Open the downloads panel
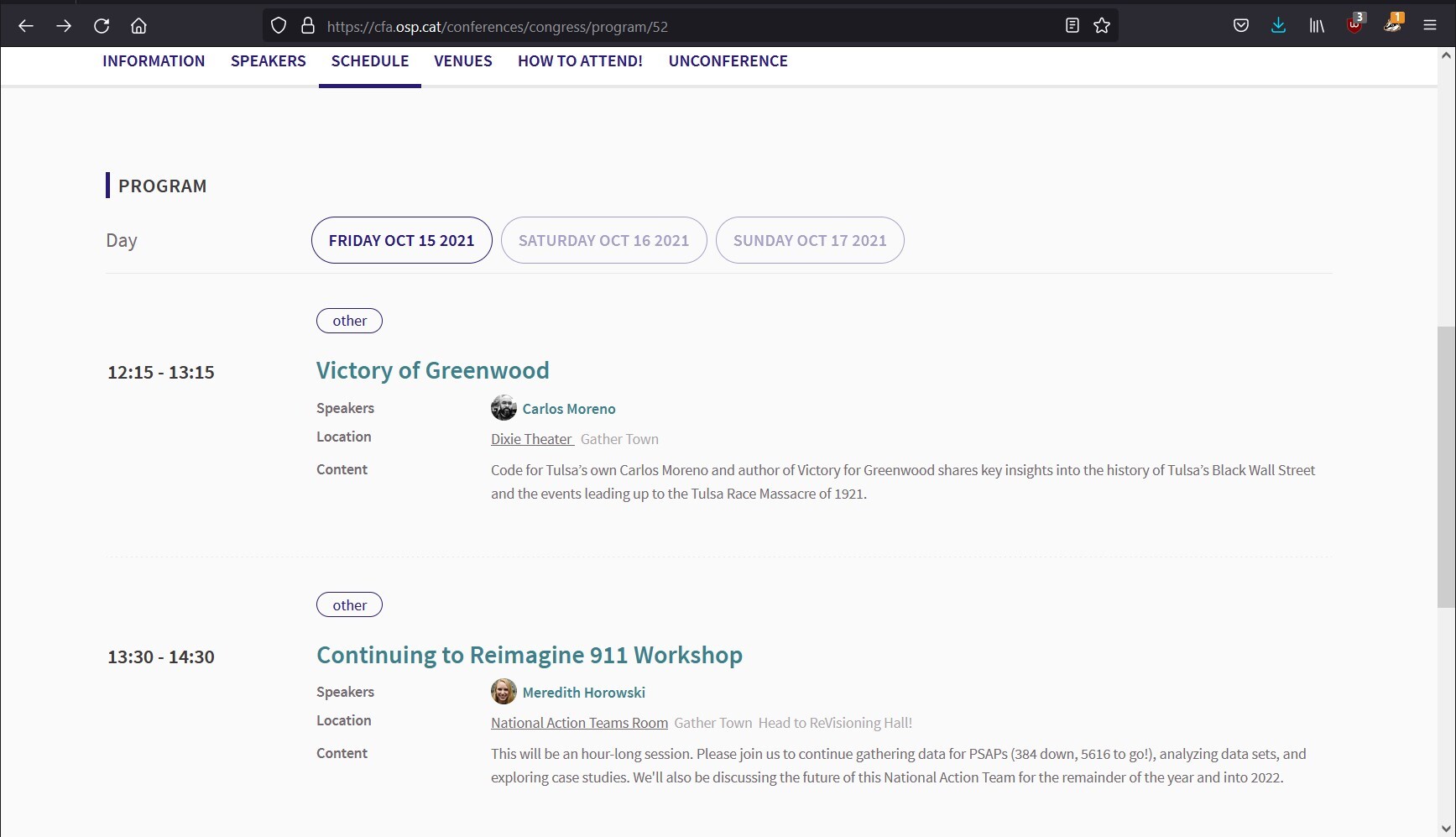The width and height of the screenshot is (1456, 837). coord(1278,26)
